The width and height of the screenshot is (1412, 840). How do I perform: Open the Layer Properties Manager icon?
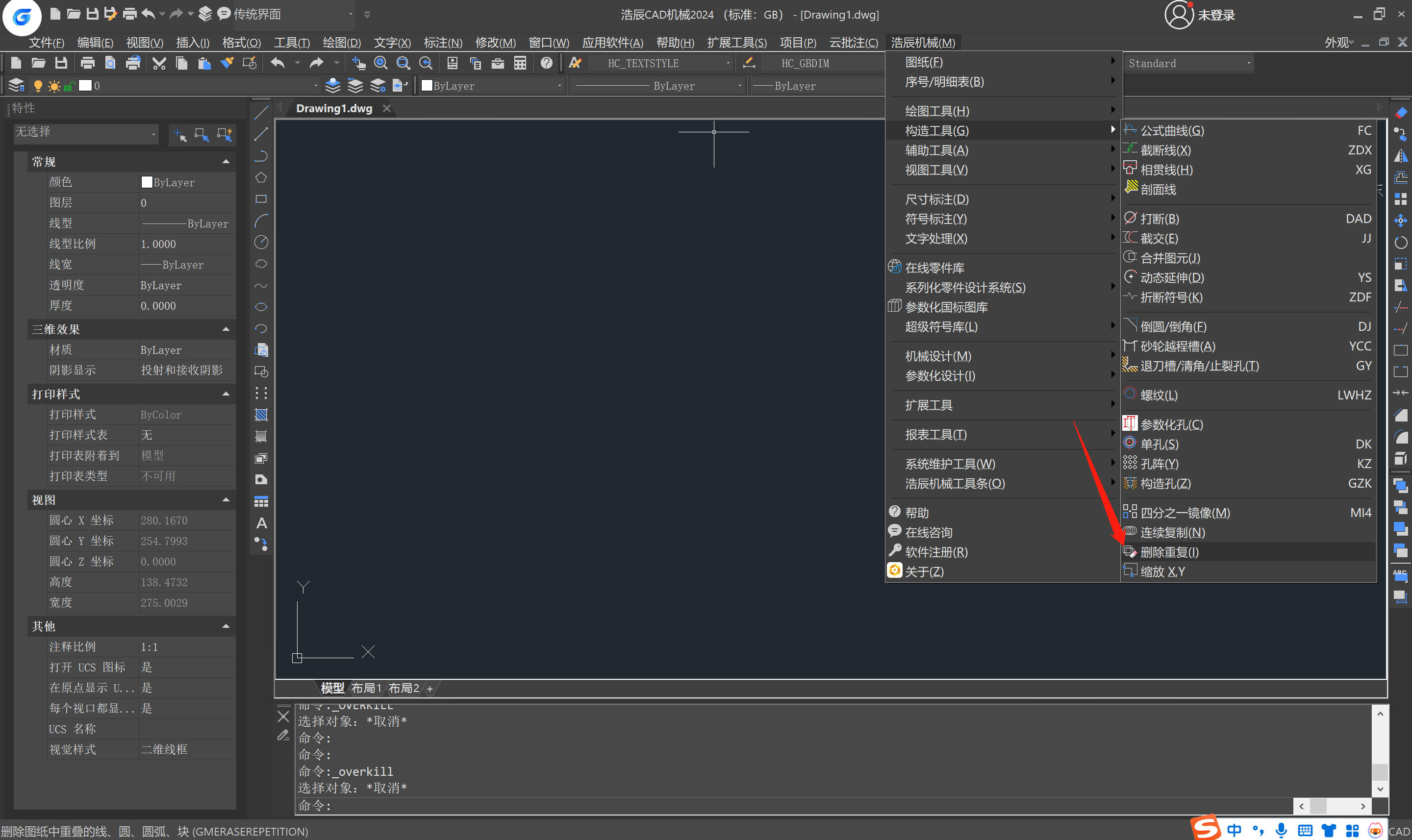coord(16,85)
